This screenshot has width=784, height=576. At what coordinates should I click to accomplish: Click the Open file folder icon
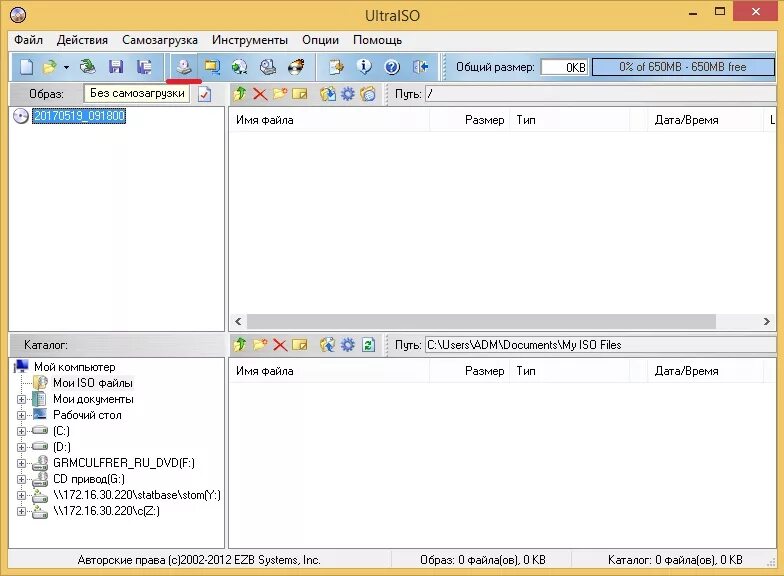coord(50,66)
